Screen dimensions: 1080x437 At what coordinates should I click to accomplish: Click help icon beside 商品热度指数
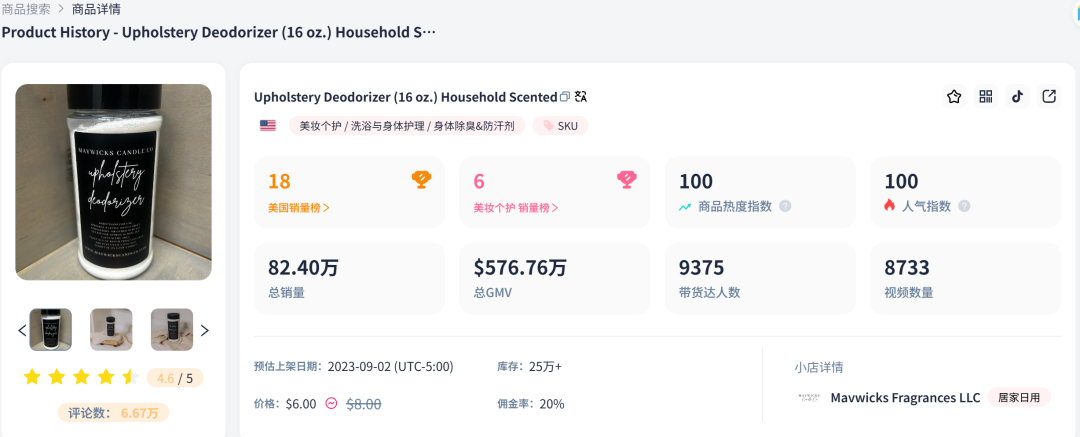[785, 206]
